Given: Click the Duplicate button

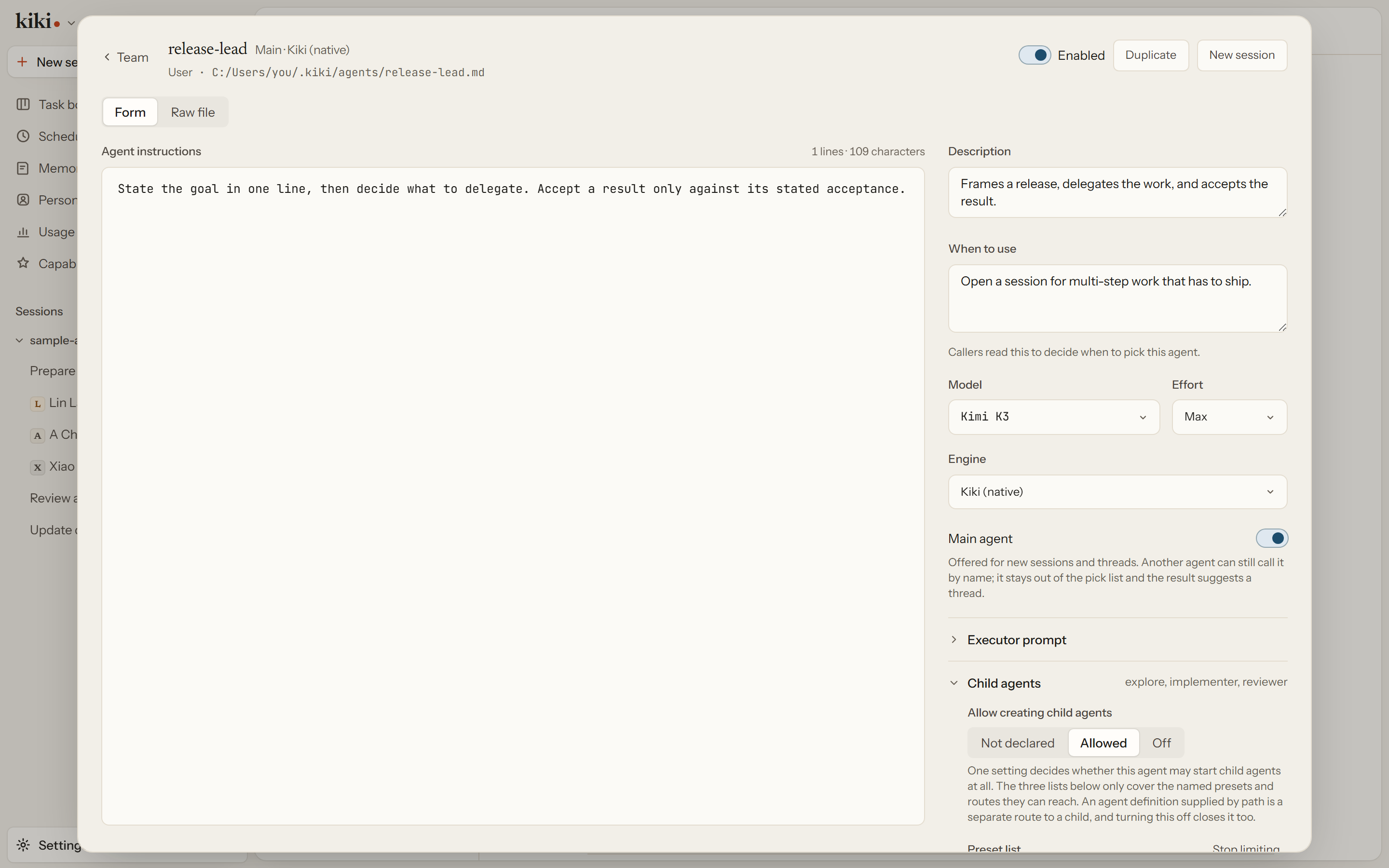Looking at the screenshot, I should (x=1150, y=55).
